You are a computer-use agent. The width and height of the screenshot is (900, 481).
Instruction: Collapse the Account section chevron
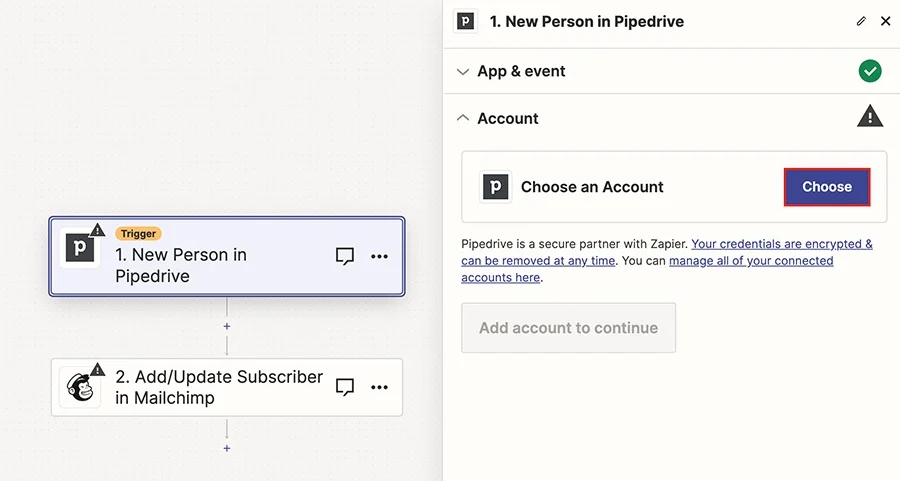pos(463,118)
